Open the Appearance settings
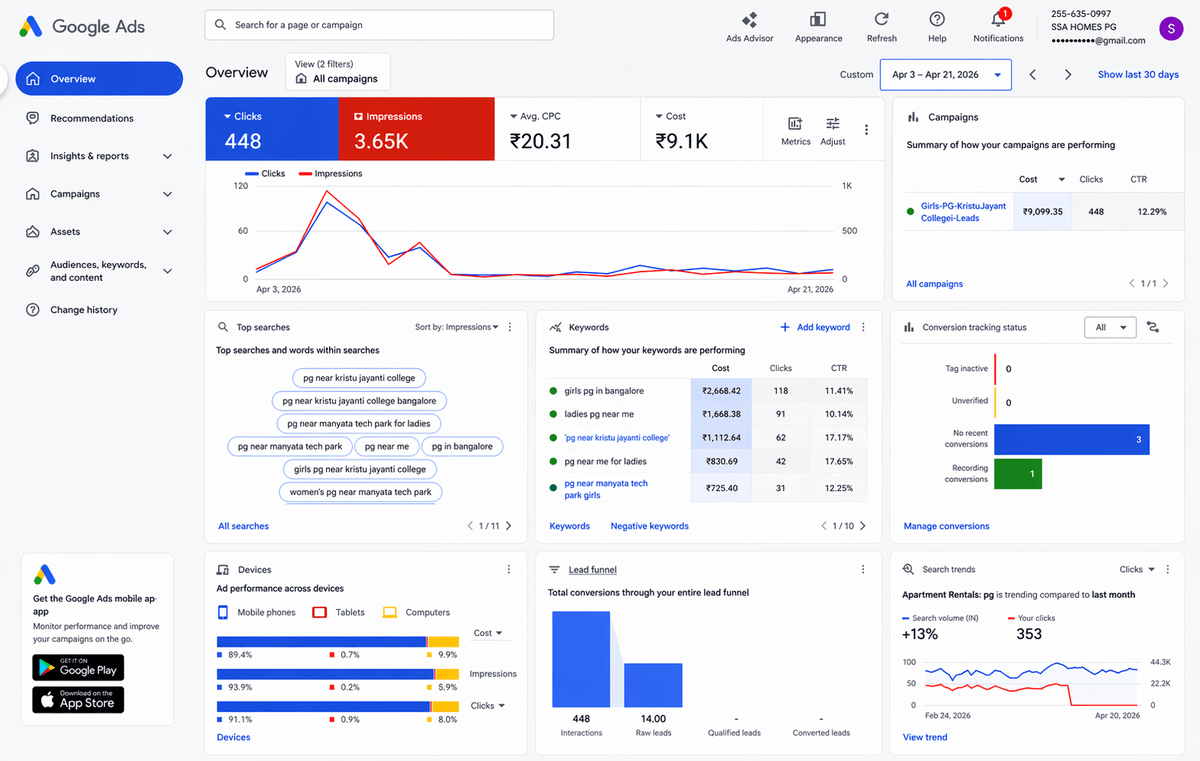This screenshot has width=1200, height=761. (818, 27)
